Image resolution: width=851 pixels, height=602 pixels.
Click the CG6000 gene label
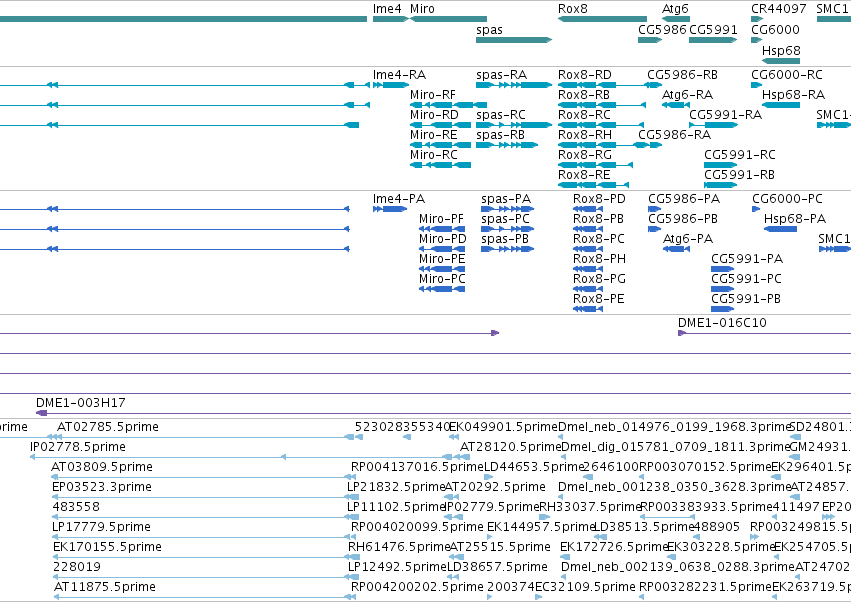(775, 30)
